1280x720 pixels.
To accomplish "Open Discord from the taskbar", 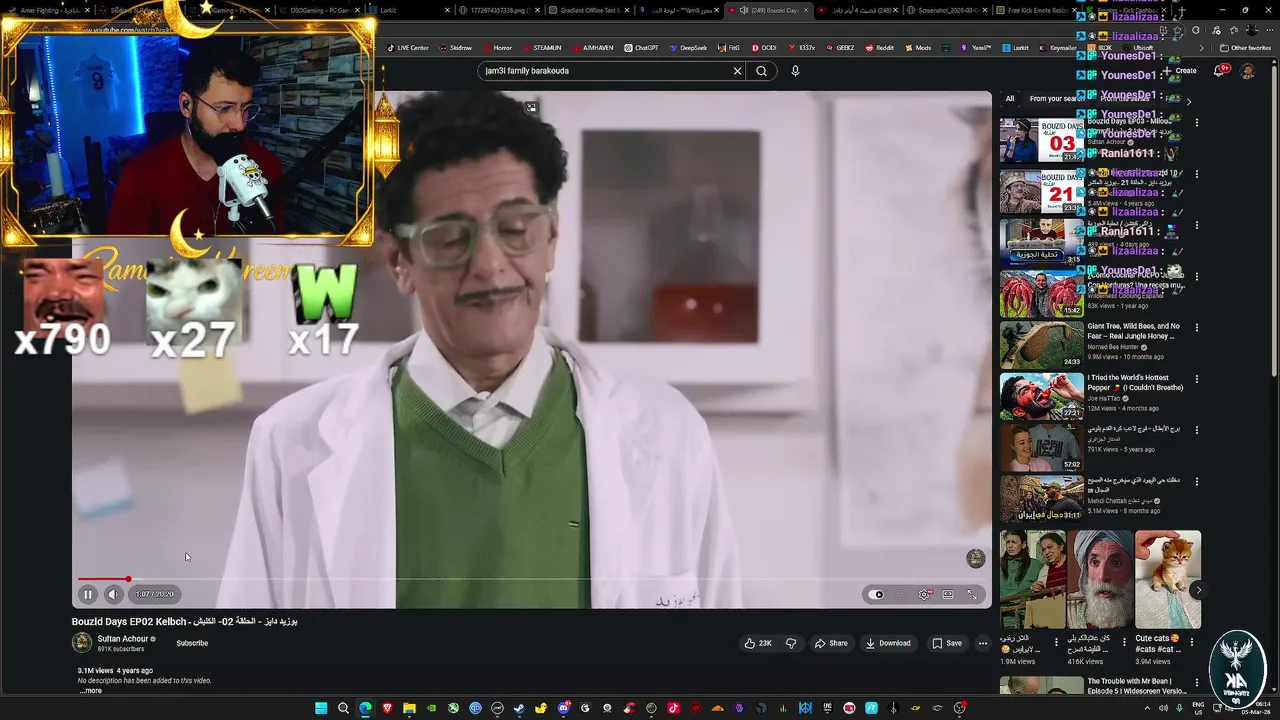I will (563, 708).
